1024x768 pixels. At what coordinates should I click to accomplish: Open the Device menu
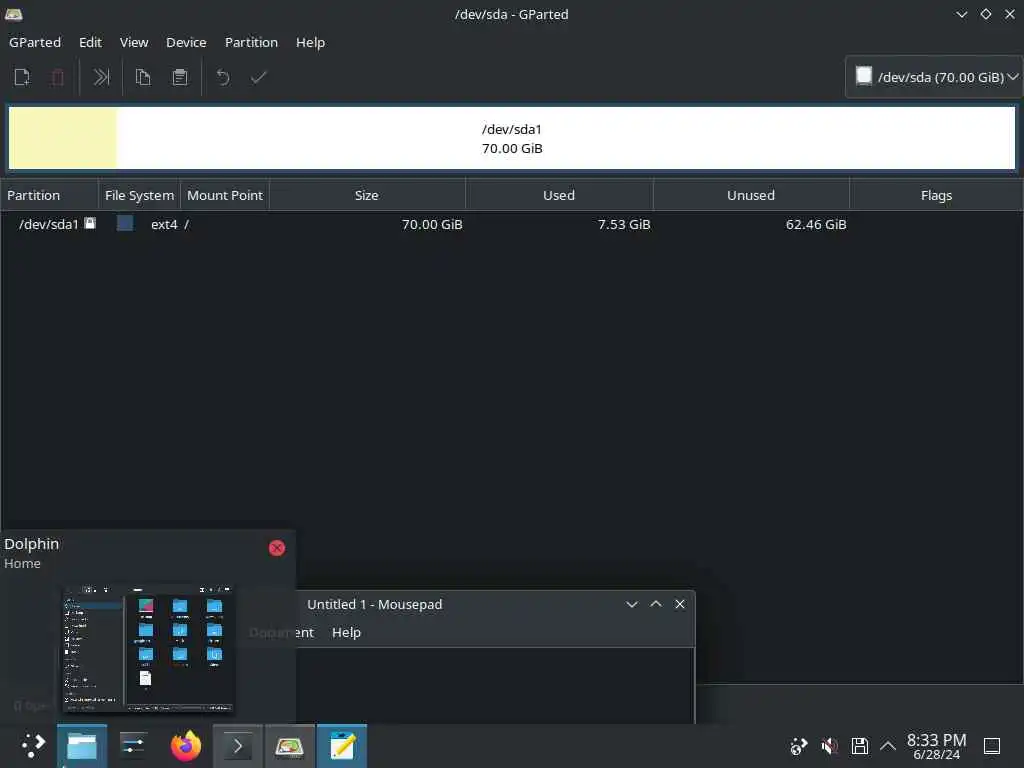tap(186, 42)
